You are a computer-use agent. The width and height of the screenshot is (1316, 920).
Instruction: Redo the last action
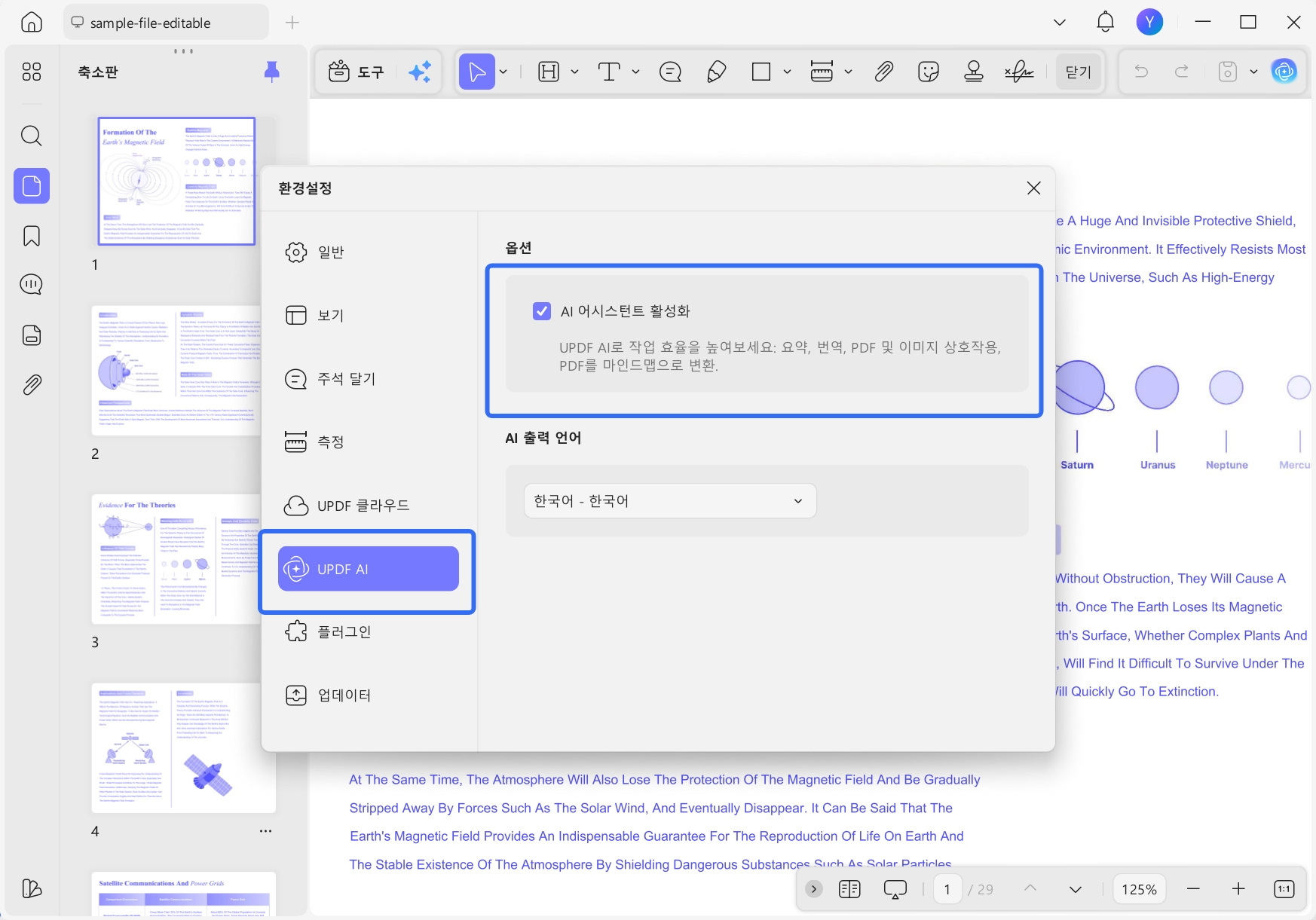click(1182, 72)
